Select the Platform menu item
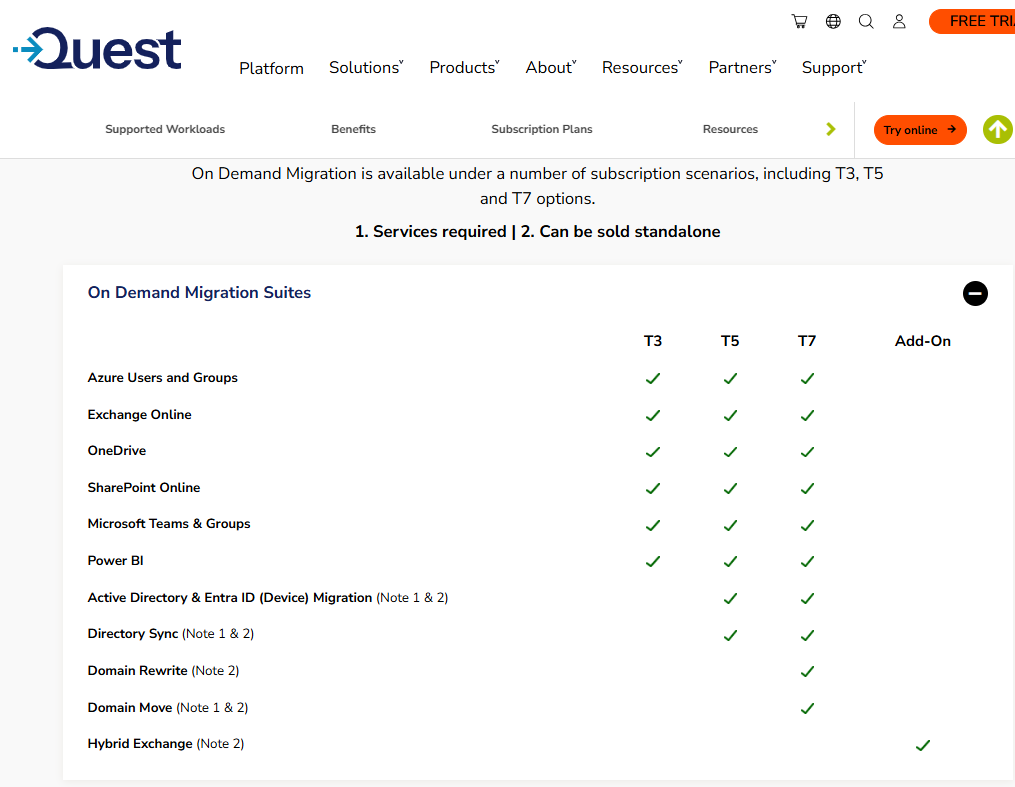Image resolution: width=1015 pixels, height=787 pixels. coord(271,68)
